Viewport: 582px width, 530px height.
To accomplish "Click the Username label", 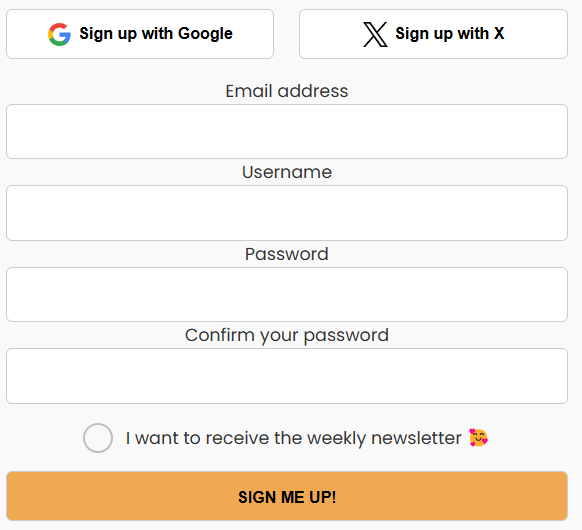I will (287, 172).
